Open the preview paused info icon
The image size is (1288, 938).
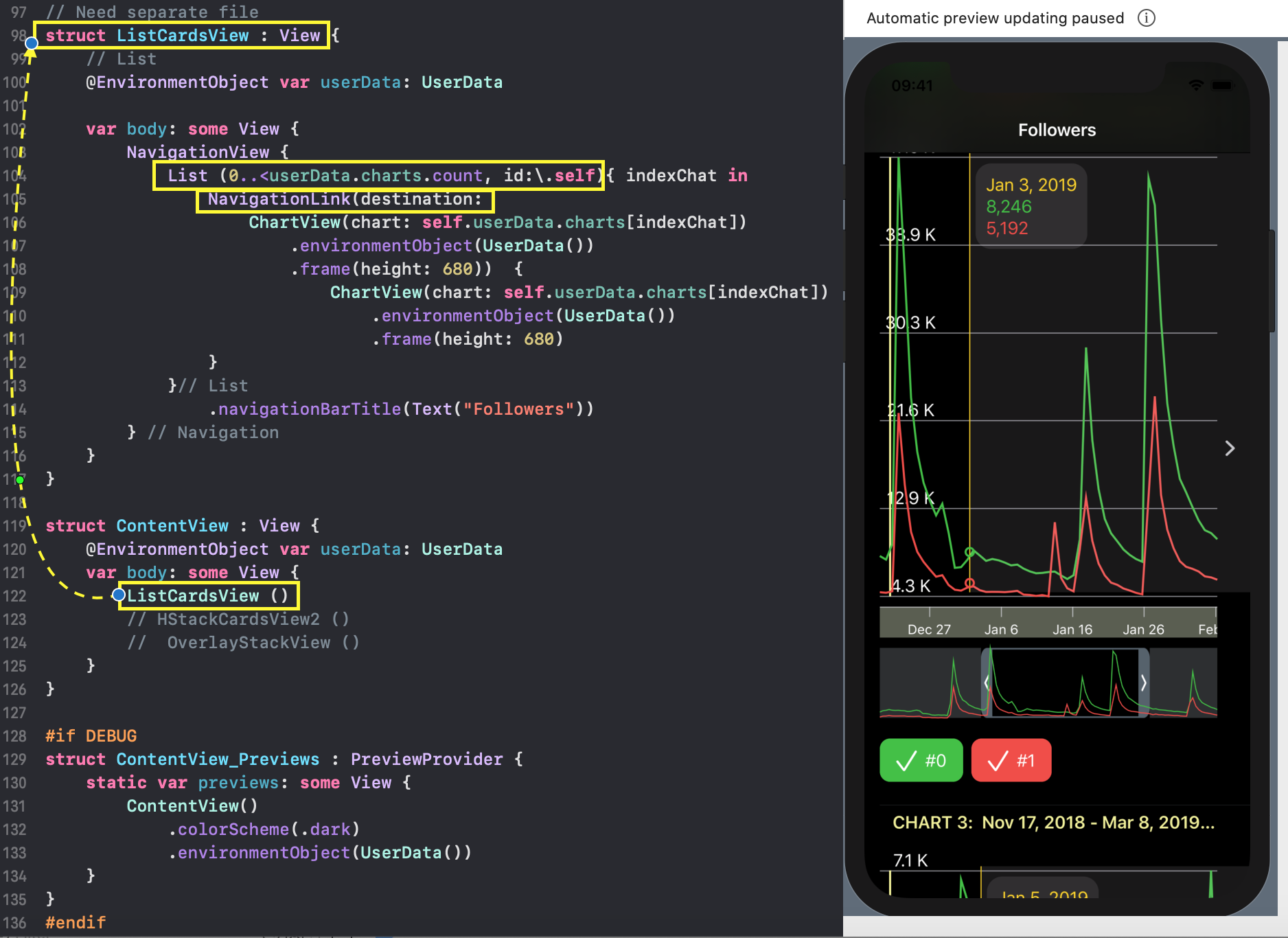1147,18
